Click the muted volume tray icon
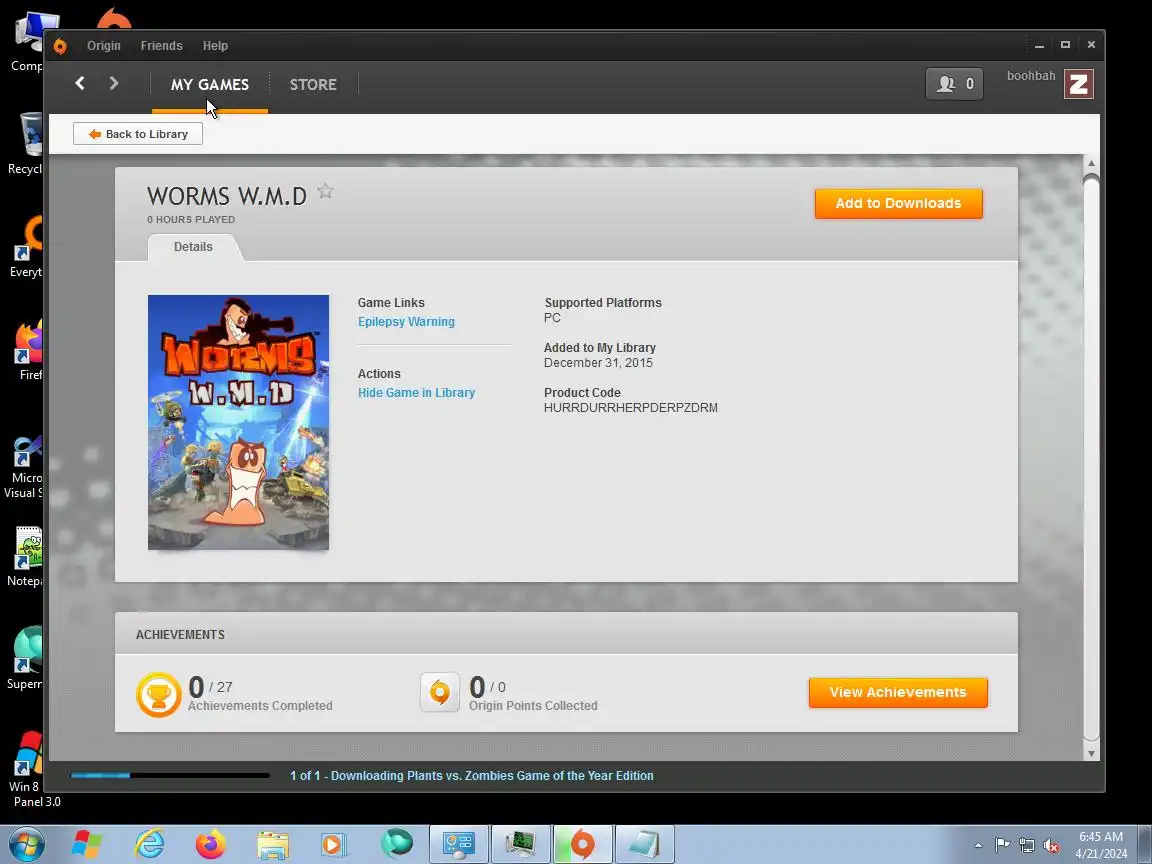Screen dimensions: 1152x864 (x=1051, y=846)
